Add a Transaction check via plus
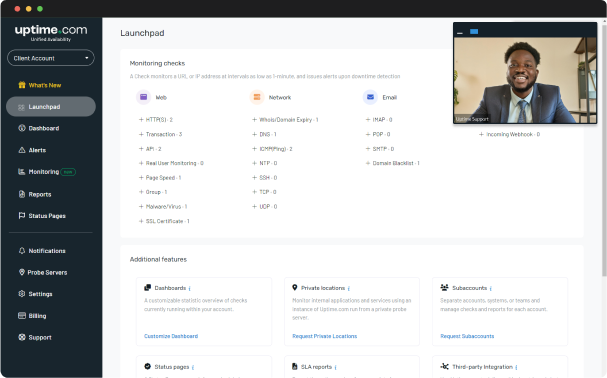 141,134
